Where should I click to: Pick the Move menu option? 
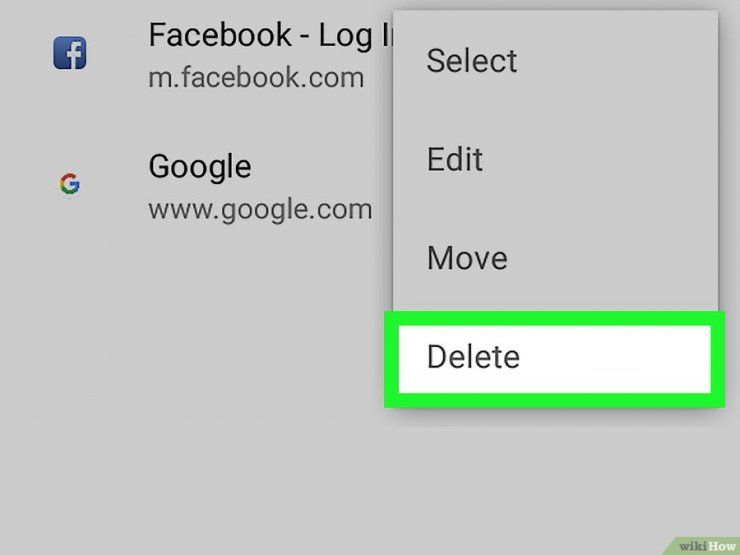tap(467, 258)
